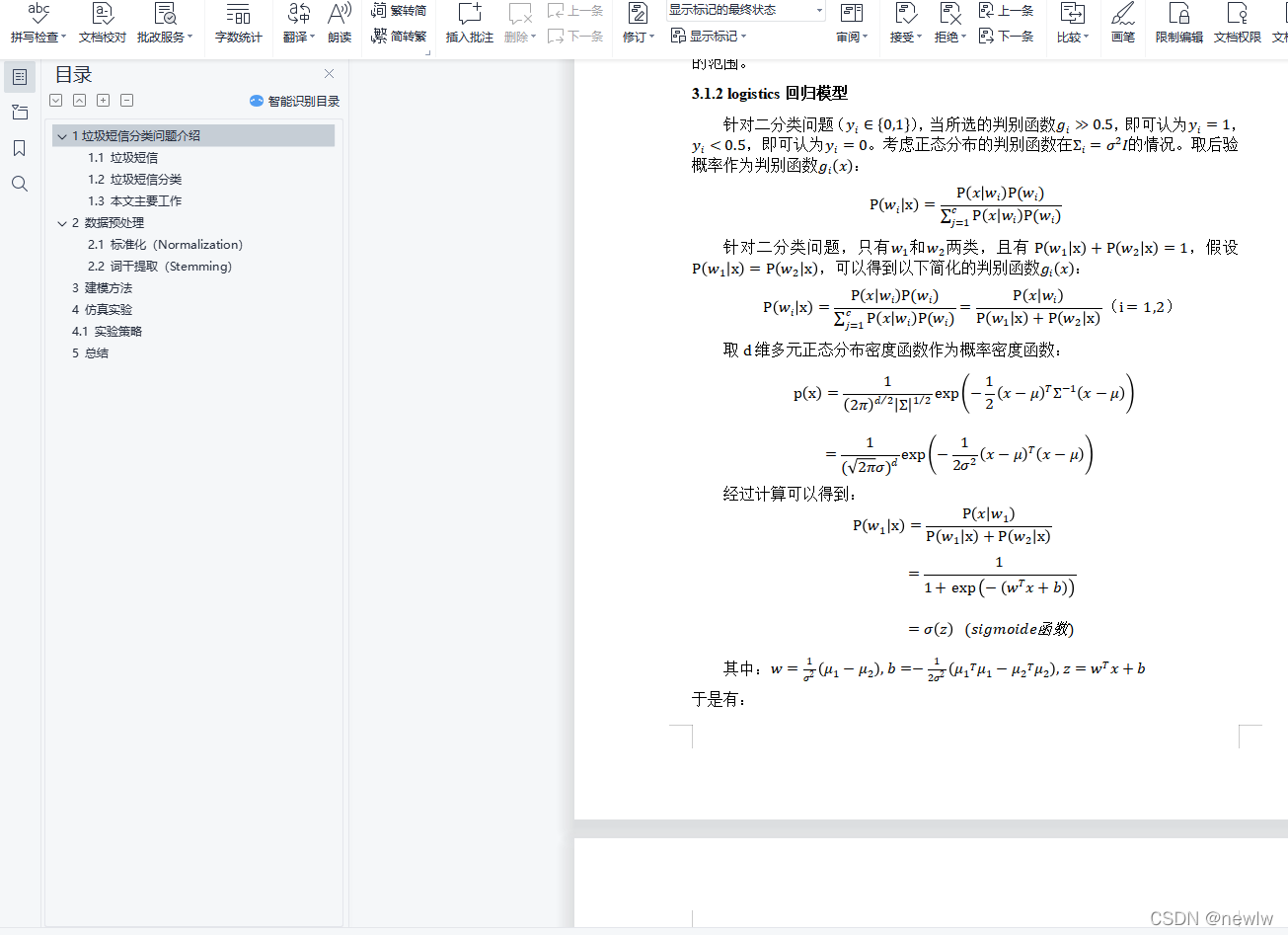Open 文档权限 document permissions
Screen dimensions: 1288x935
coord(1238,23)
